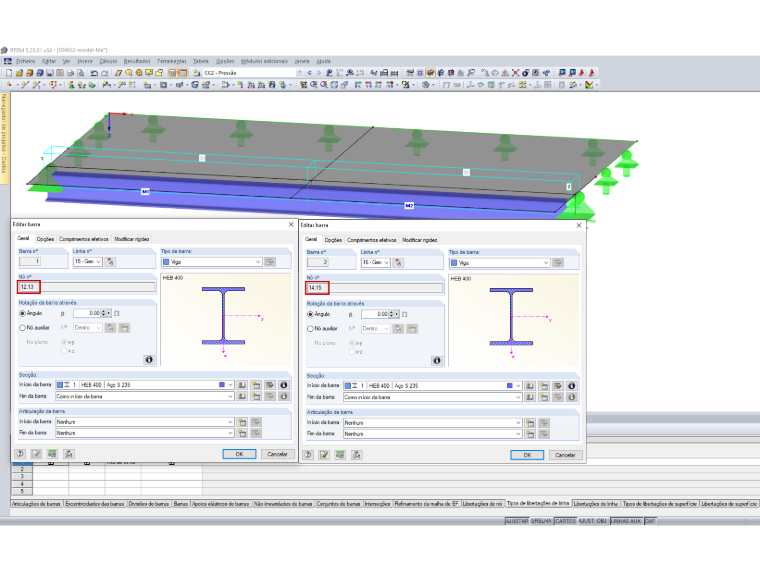Click the Open folder toolbar icon

point(19,73)
